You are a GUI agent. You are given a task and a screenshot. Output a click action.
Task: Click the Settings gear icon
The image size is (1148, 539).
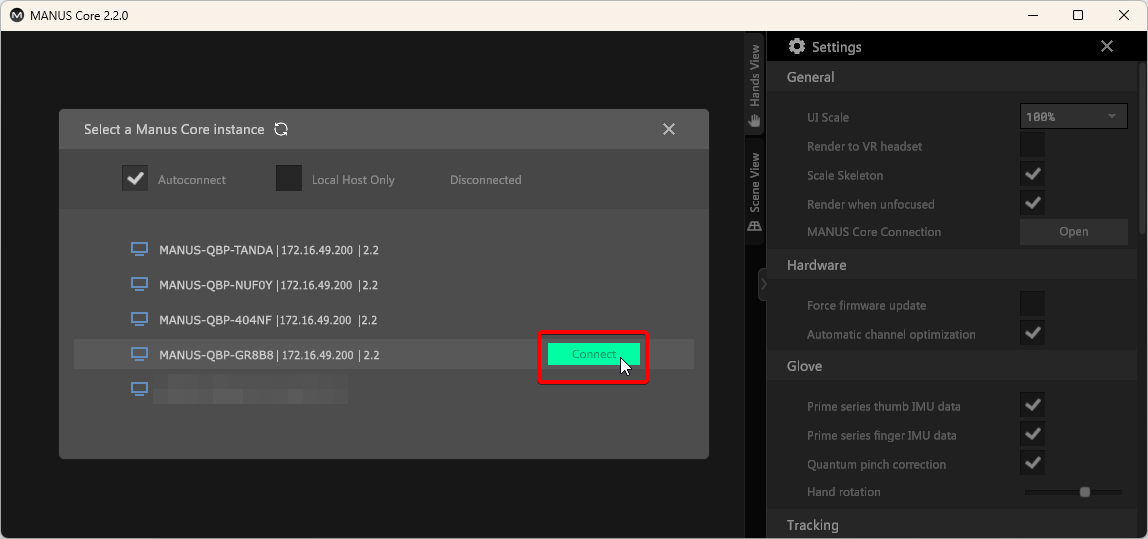click(797, 47)
